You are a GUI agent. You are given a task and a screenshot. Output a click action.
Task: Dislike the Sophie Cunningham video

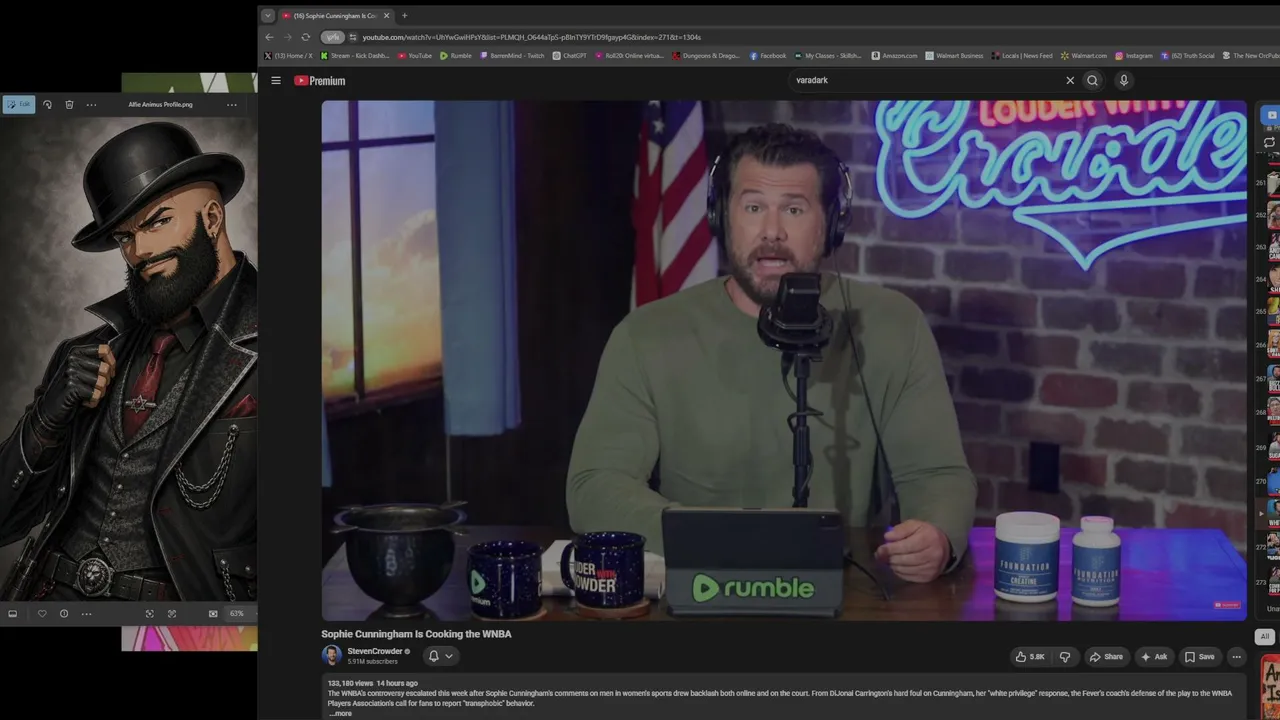pos(1064,657)
